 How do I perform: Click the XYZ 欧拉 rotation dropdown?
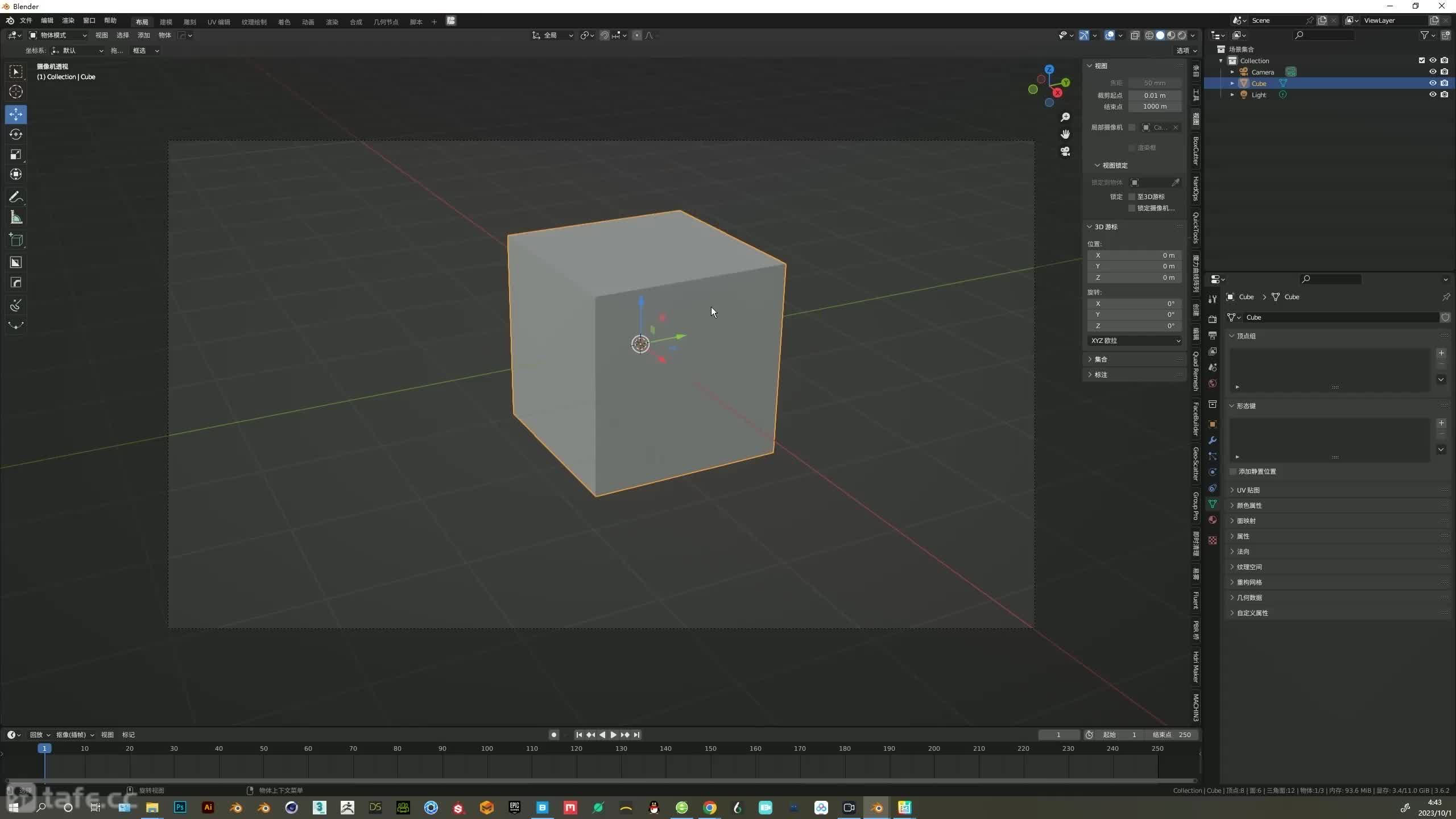pyautogui.click(x=1134, y=340)
